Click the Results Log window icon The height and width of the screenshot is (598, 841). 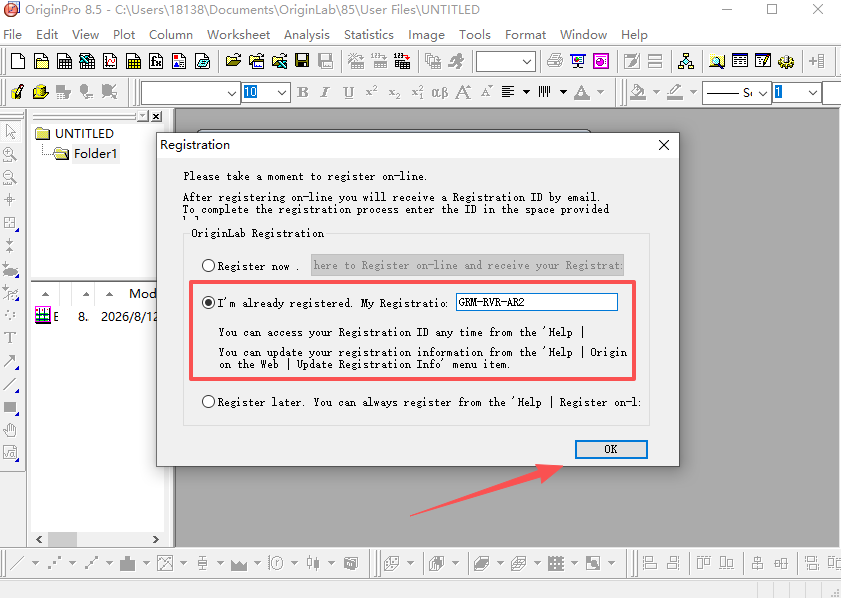tap(740, 61)
